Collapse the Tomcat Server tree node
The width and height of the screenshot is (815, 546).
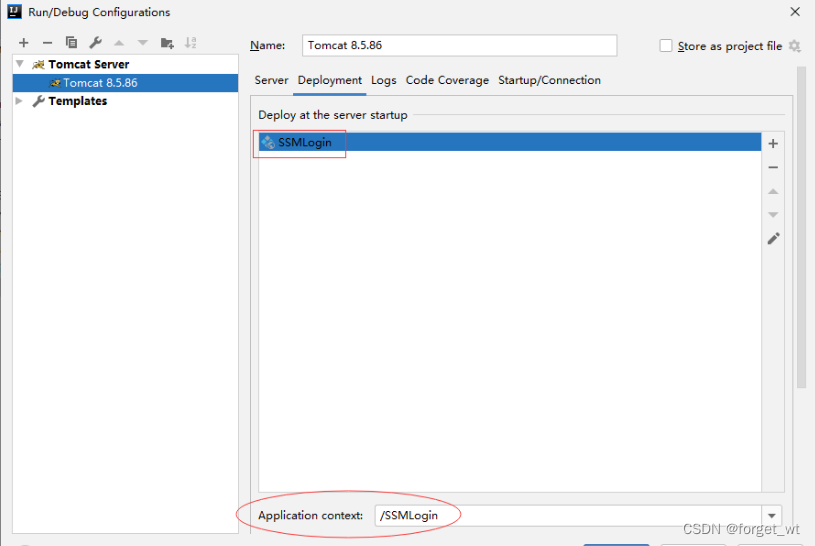coord(20,64)
